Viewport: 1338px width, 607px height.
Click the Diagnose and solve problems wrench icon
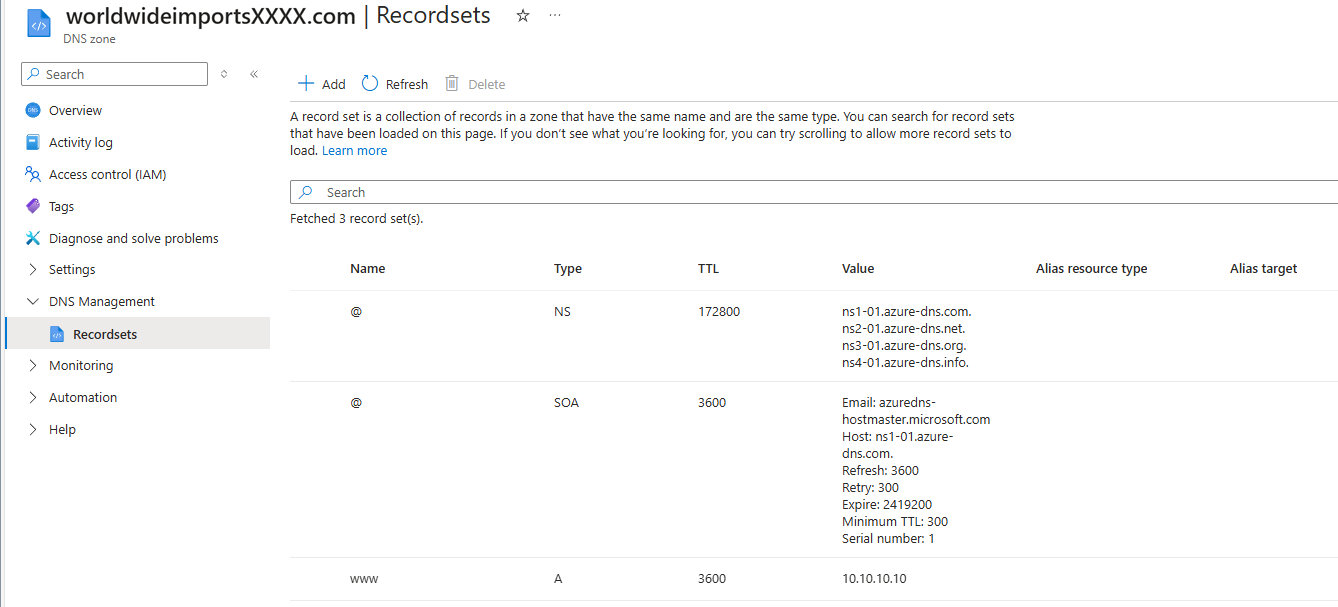33,238
